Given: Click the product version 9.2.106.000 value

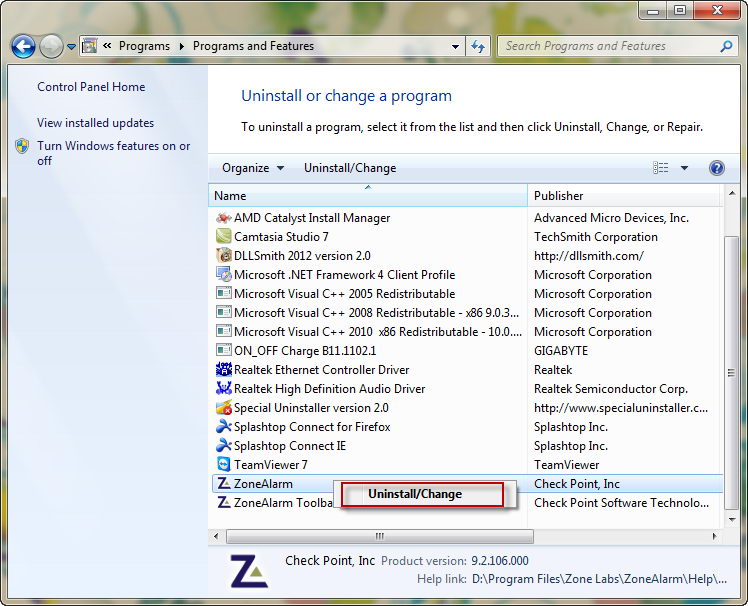Looking at the screenshot, I should [x=500, y=561].
